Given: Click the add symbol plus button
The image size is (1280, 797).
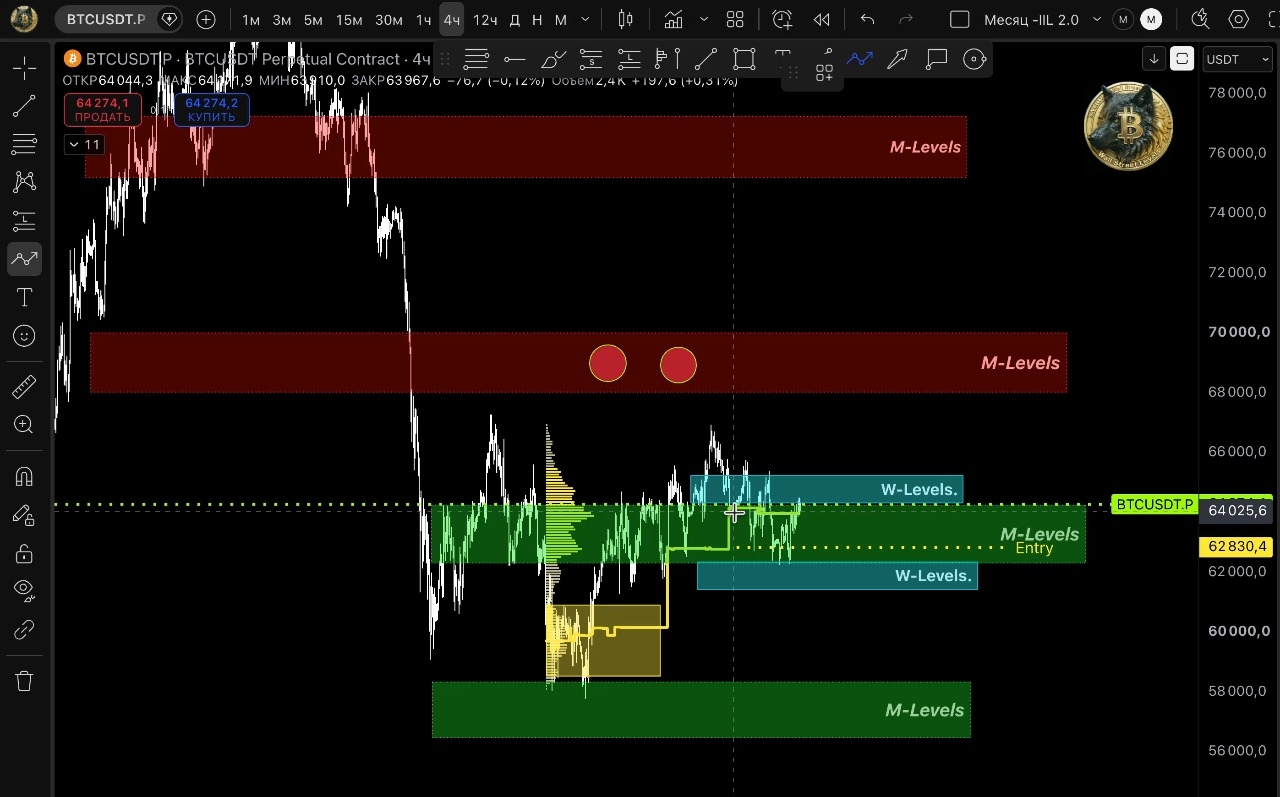Looking at the screenshot, I should 206,19.
